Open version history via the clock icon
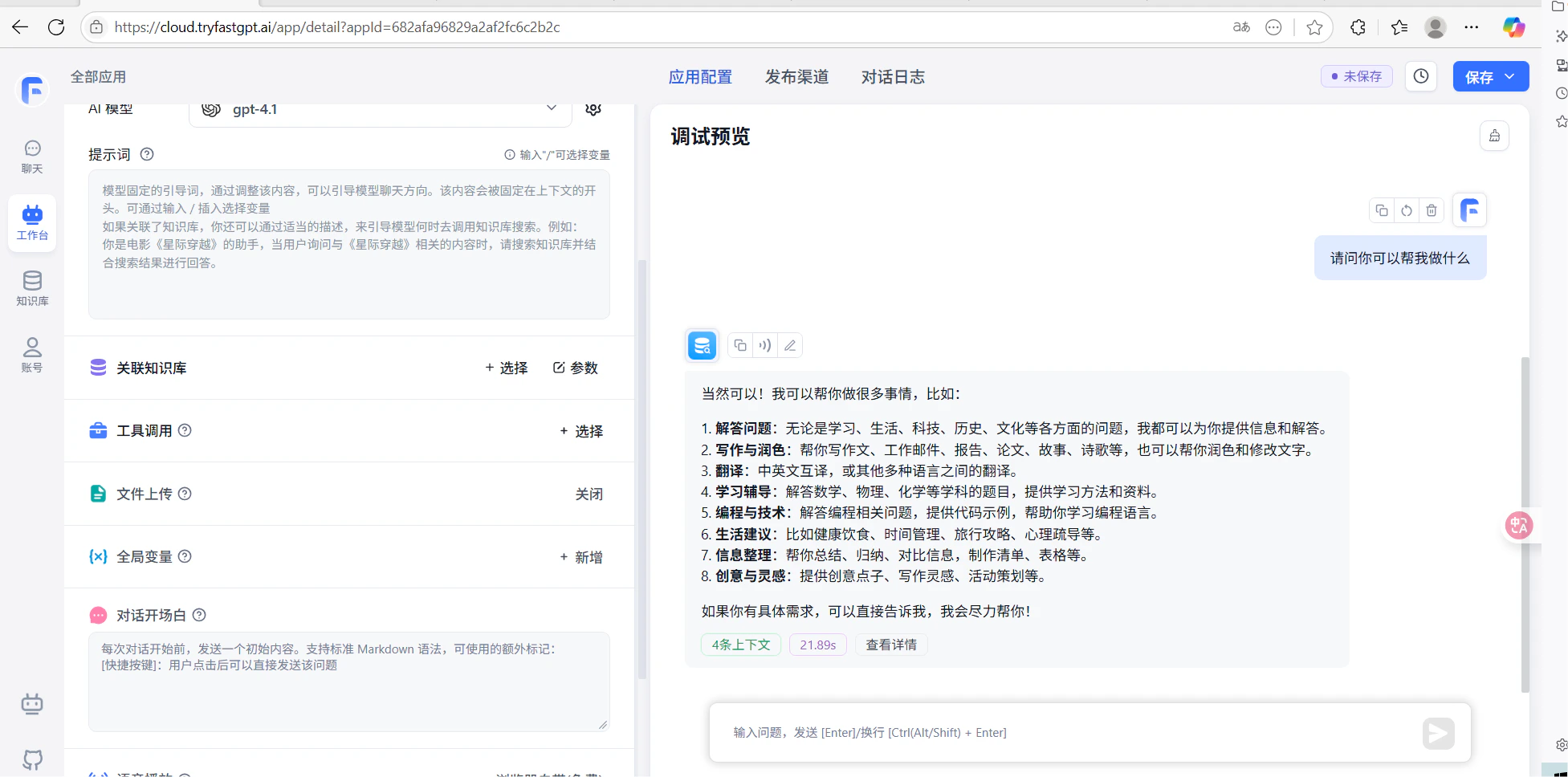Image resolution: width=1568 pixels, height=777 pixels. point(1420,76)
